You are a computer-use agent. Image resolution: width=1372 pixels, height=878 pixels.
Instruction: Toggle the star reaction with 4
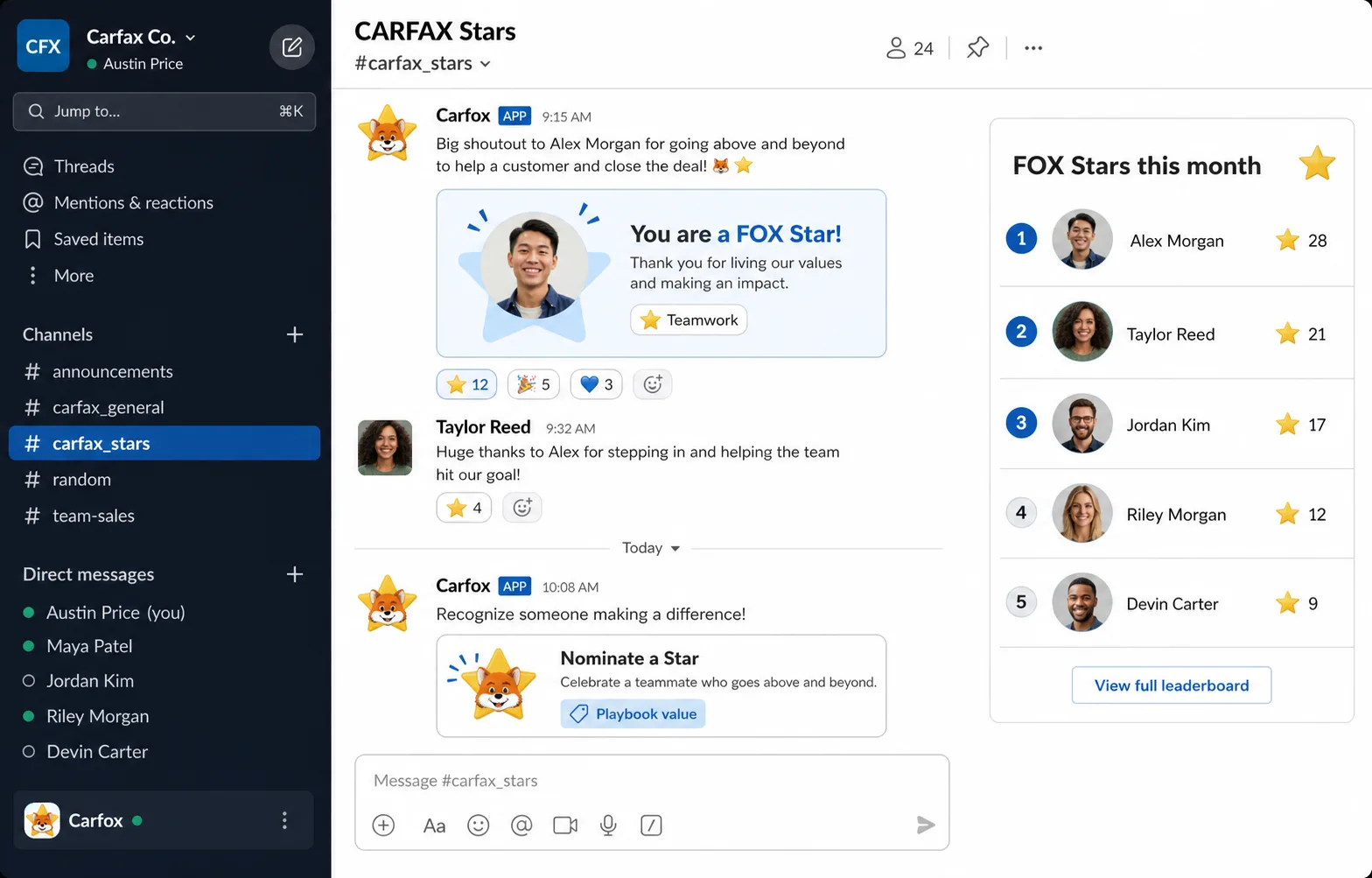click(x=465, y=508)
